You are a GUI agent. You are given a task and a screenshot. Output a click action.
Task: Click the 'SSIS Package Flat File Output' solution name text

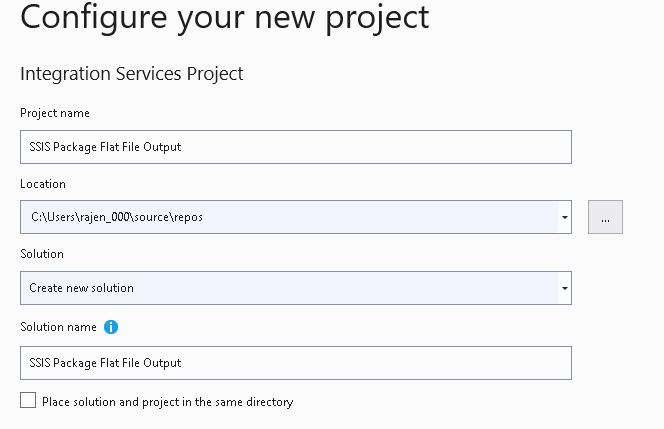(x=105, y=363)
